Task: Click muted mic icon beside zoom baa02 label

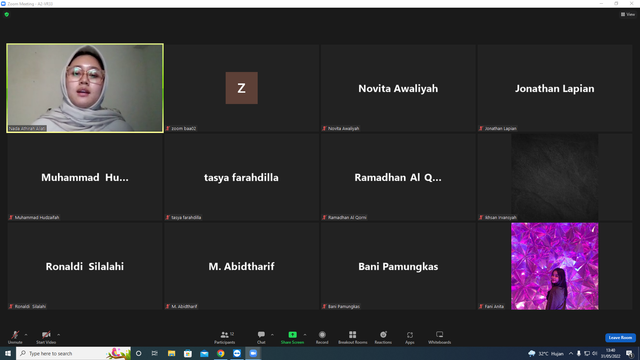Action: 168,128
